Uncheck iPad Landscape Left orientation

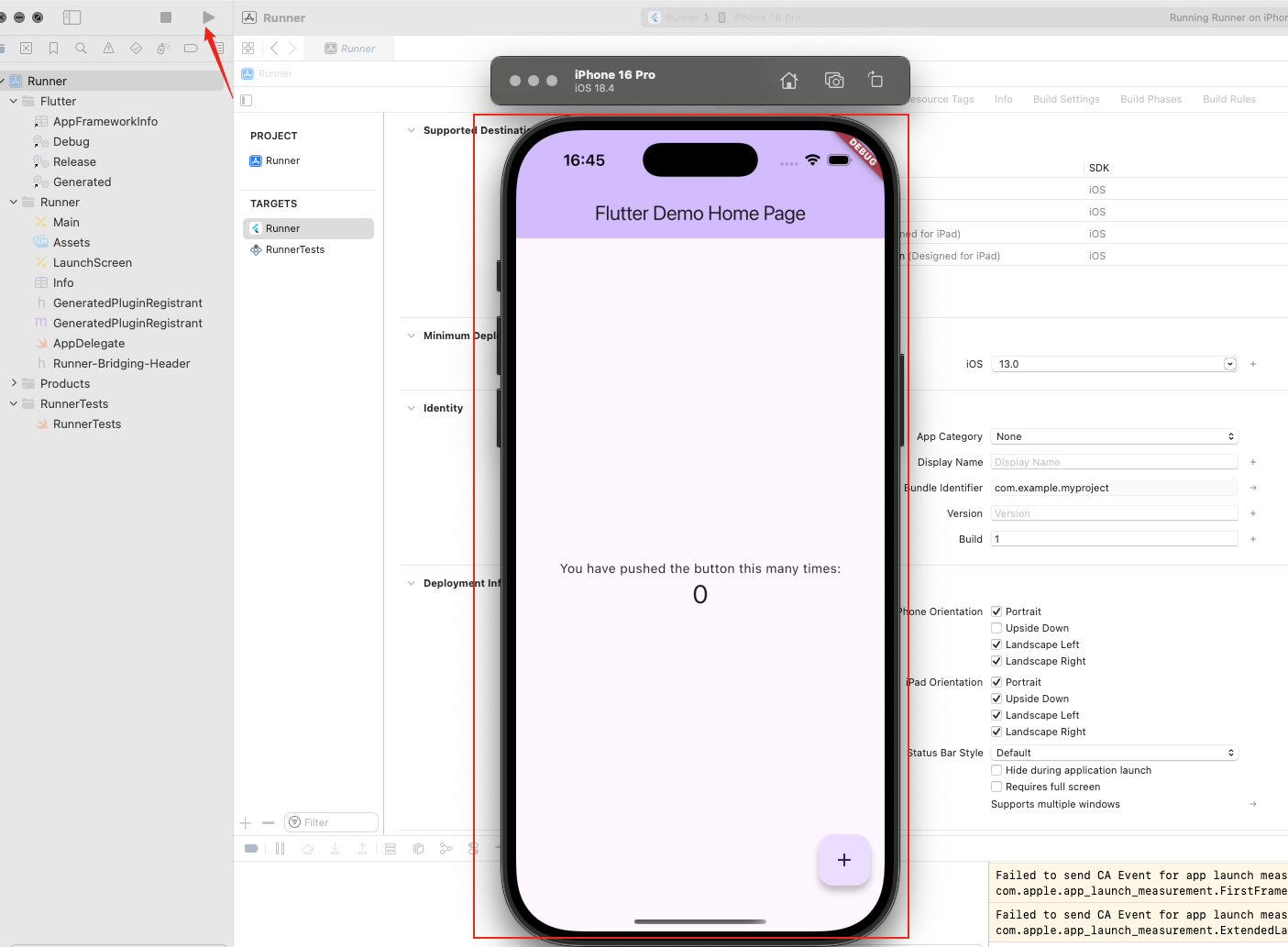996,715
